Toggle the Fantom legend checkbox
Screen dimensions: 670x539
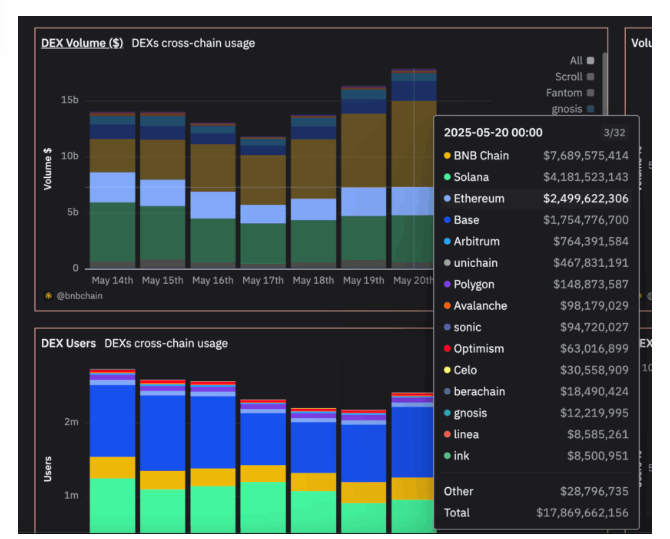(x=591, y=93)
